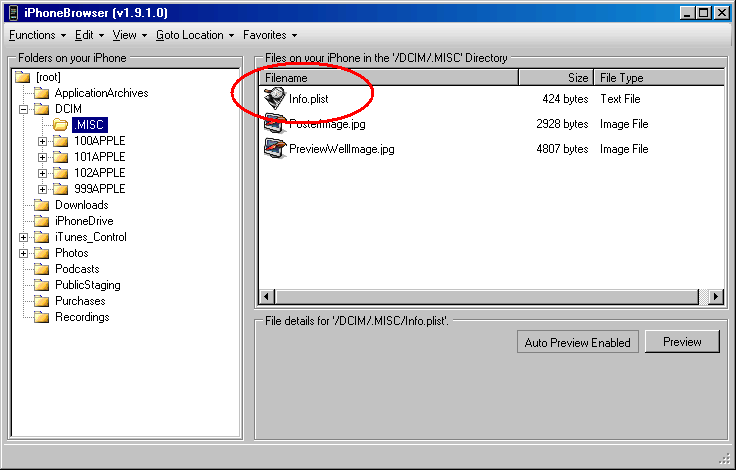Open the Edit menu
This screenshot has height=470, width=736.
[89, 35]
